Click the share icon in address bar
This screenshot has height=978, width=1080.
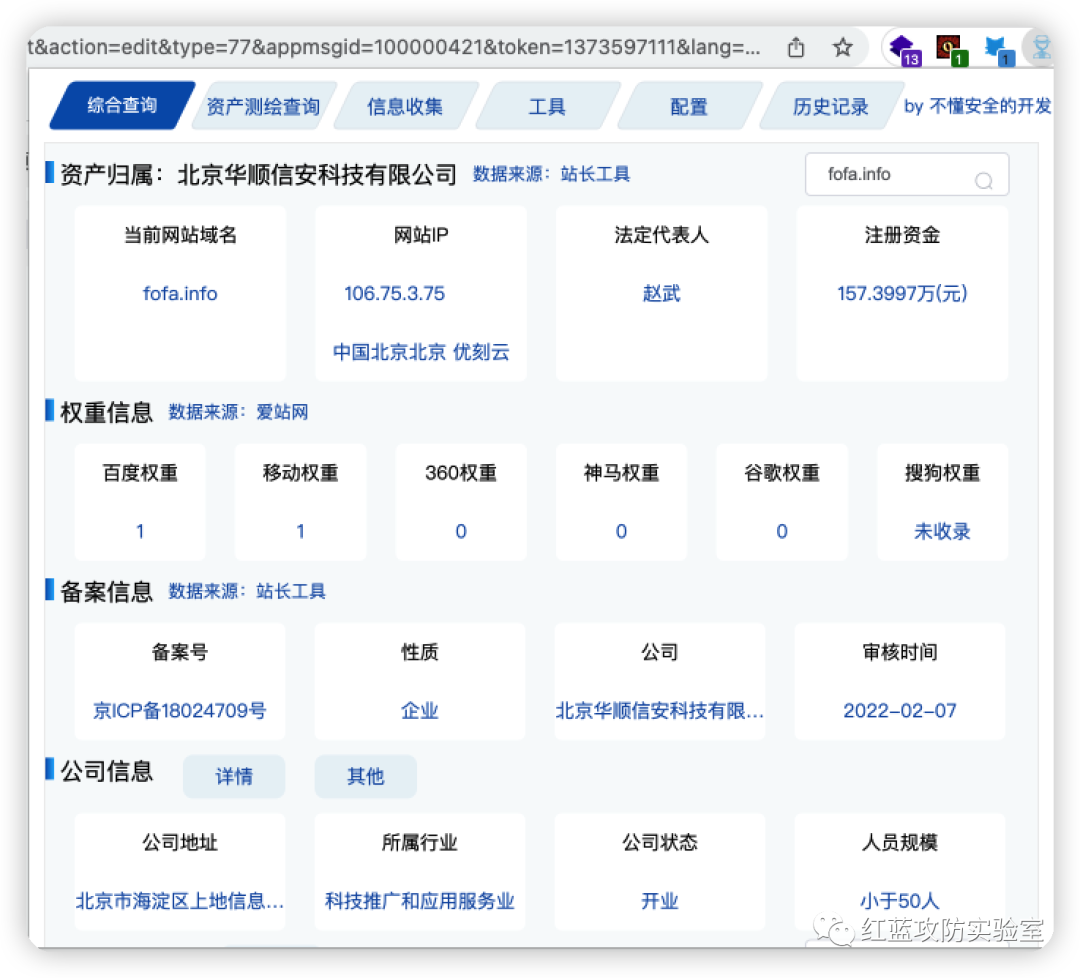pyautogui.click(x=796, y=48)
